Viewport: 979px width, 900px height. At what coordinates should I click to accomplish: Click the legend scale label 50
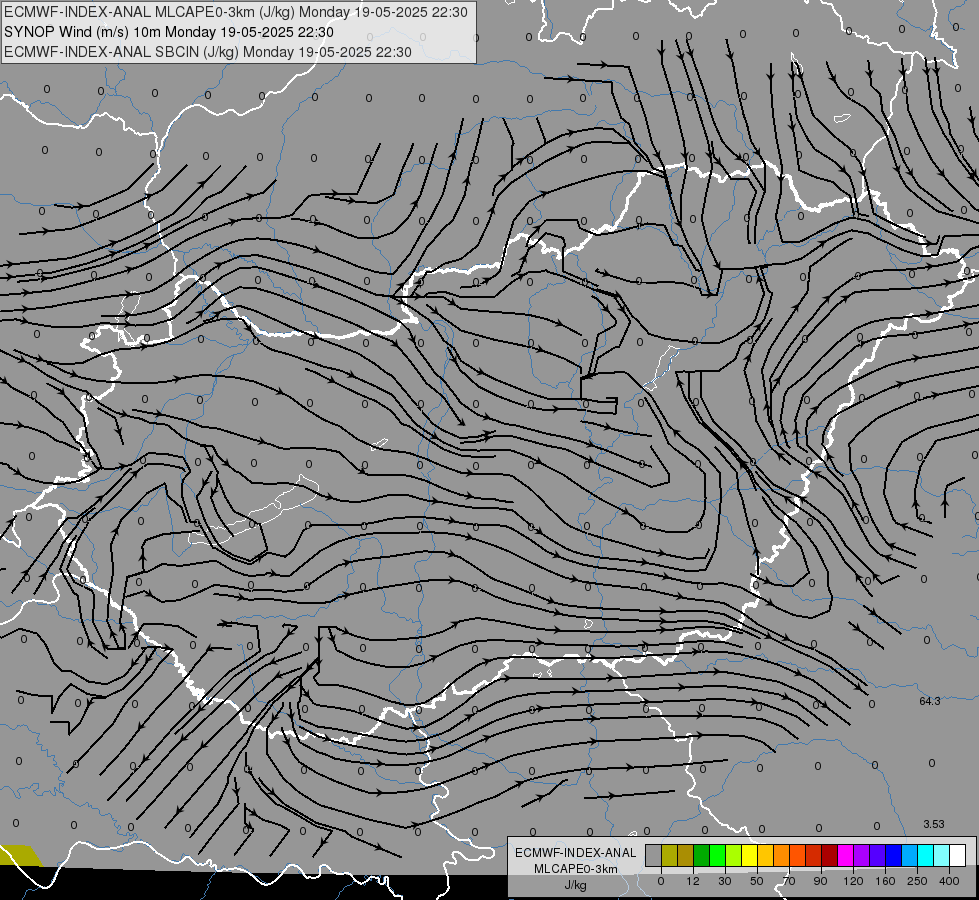[757, 881]
